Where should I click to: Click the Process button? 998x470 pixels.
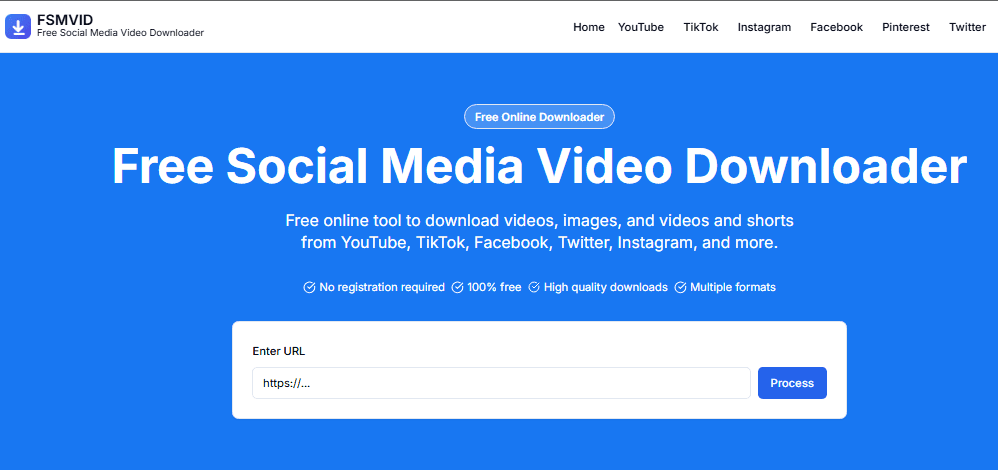(x=792, y=383)
